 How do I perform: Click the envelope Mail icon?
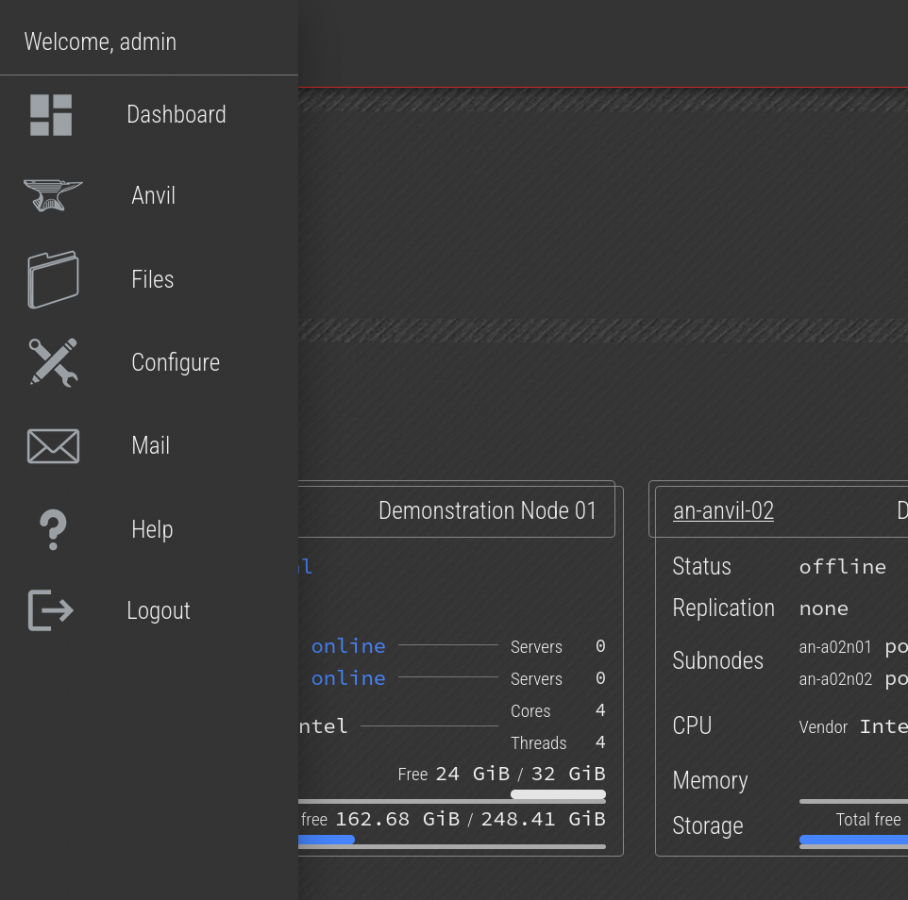point(52,446)
